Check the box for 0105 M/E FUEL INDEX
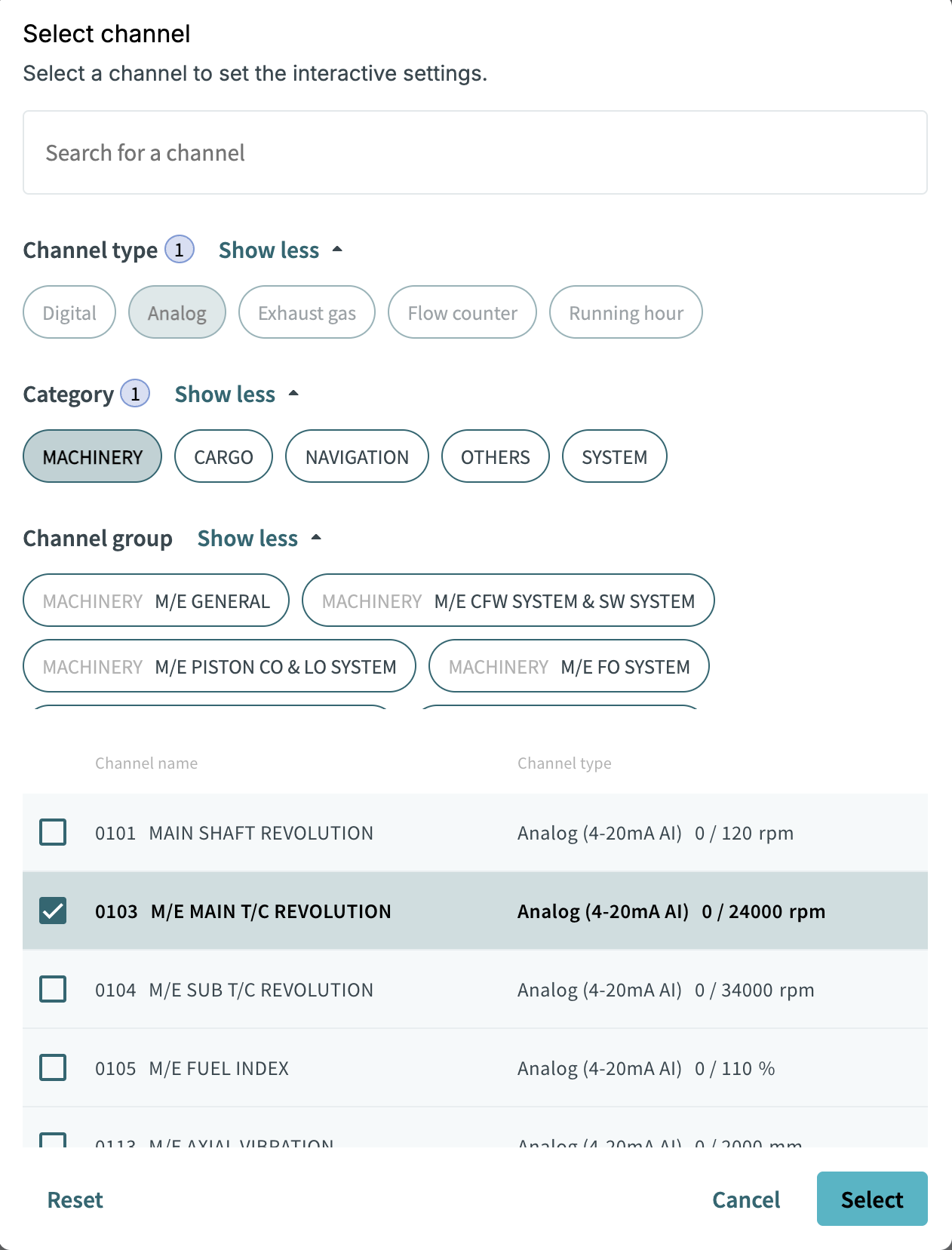 [x=53, y=1068]
